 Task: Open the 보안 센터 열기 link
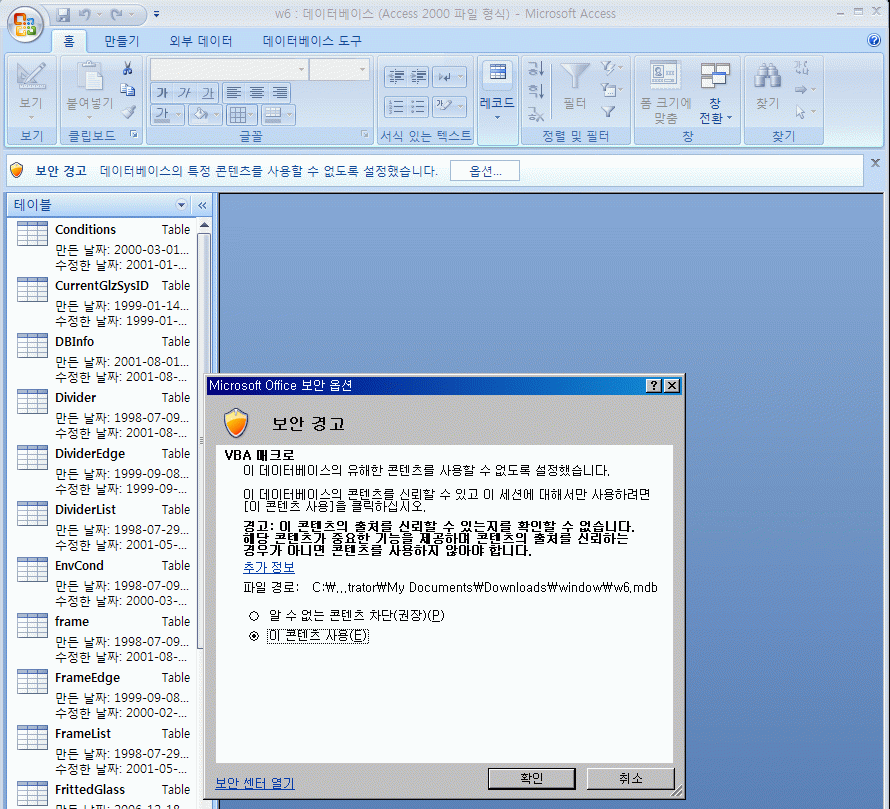pos(255,783)
